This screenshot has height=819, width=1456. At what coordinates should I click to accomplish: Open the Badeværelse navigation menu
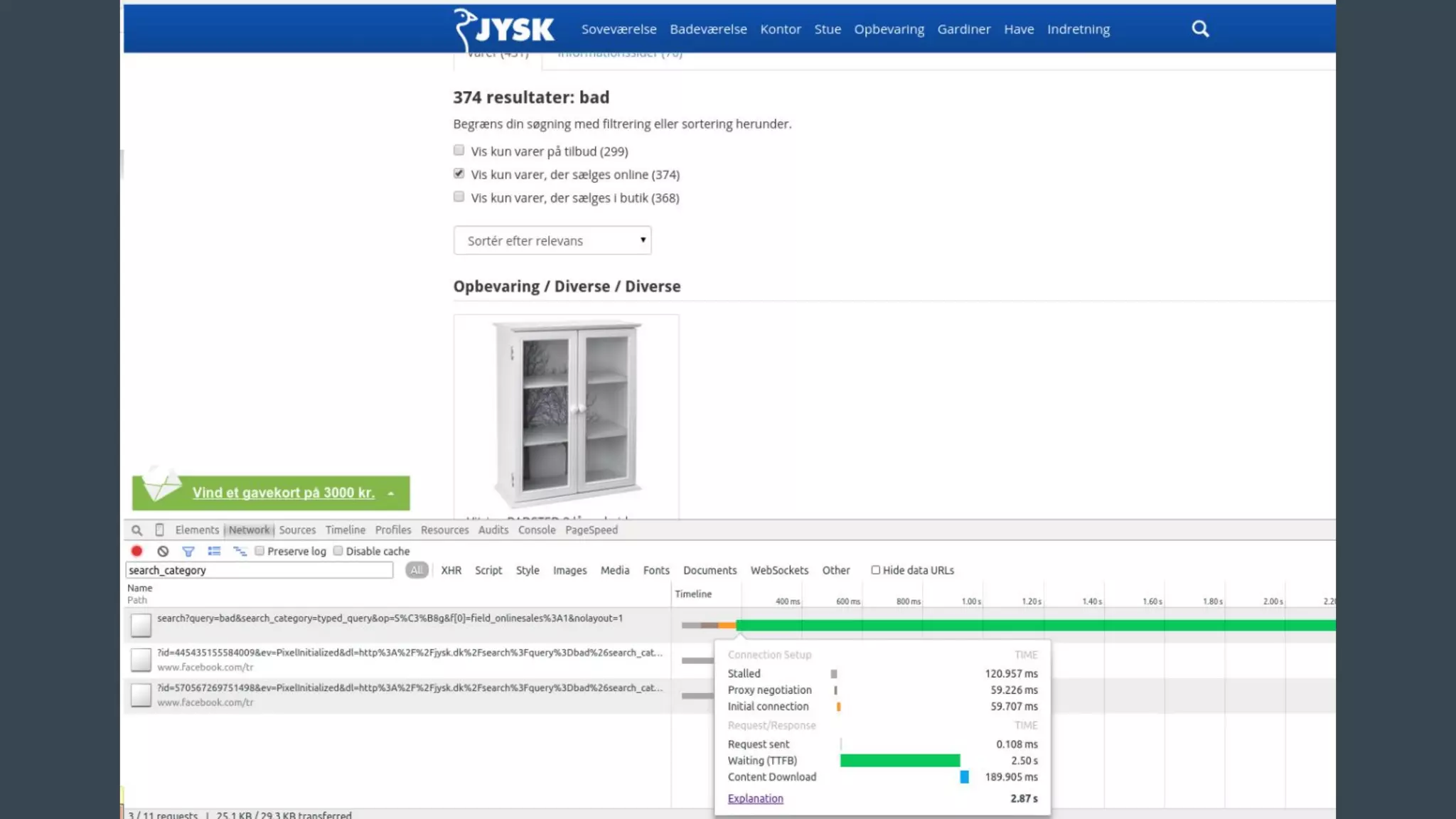[708, 29]
